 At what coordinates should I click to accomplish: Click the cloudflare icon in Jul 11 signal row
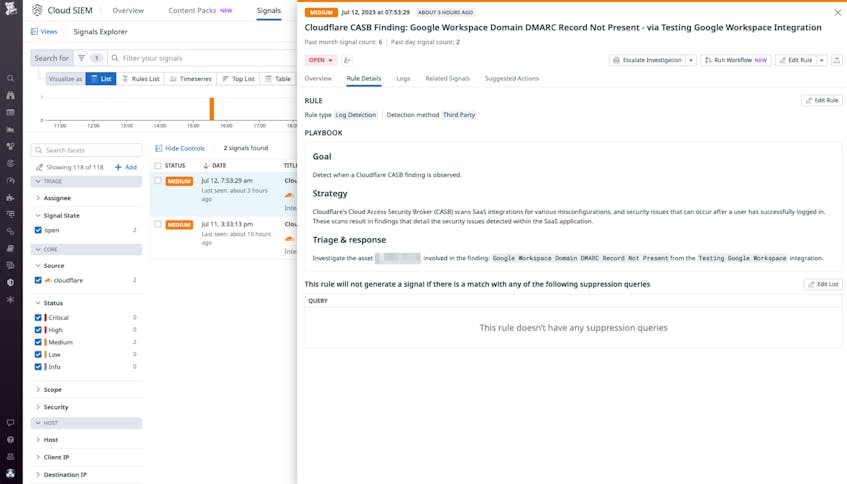click(290, 238)
